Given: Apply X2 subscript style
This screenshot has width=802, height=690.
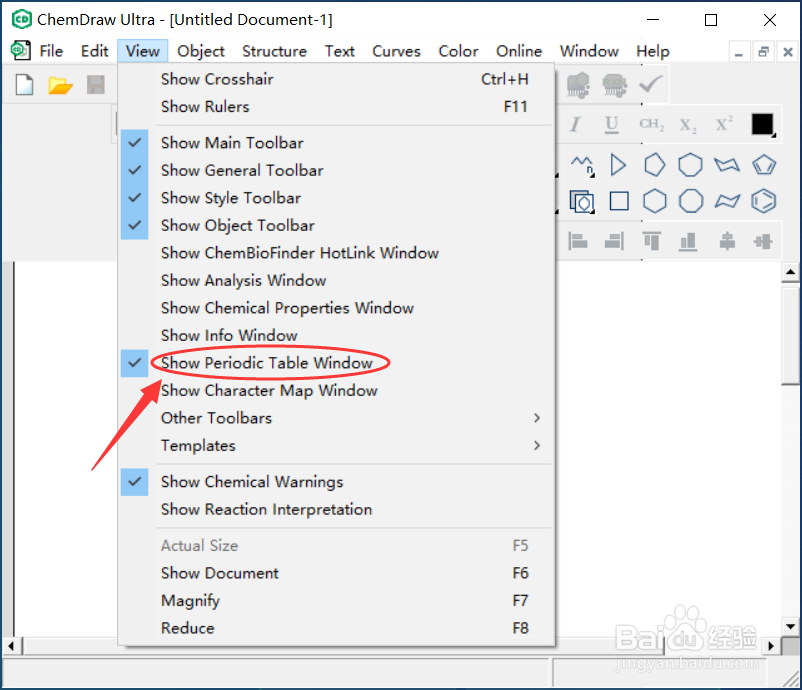Looking at the screenshot, I should (x=687, y=125).
